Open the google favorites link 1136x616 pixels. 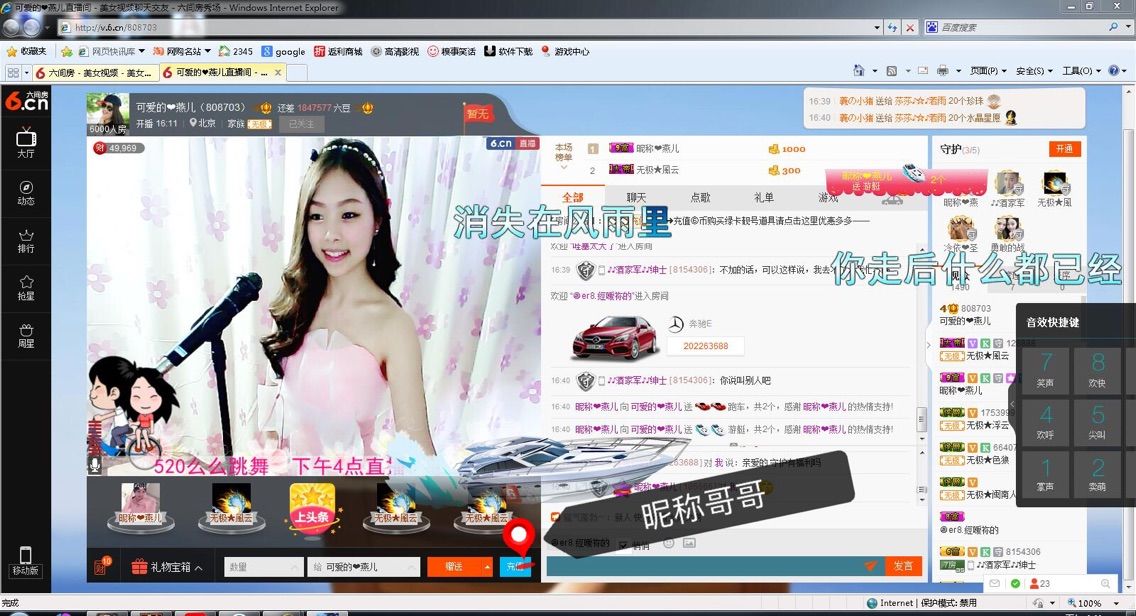tap(283, 51)
